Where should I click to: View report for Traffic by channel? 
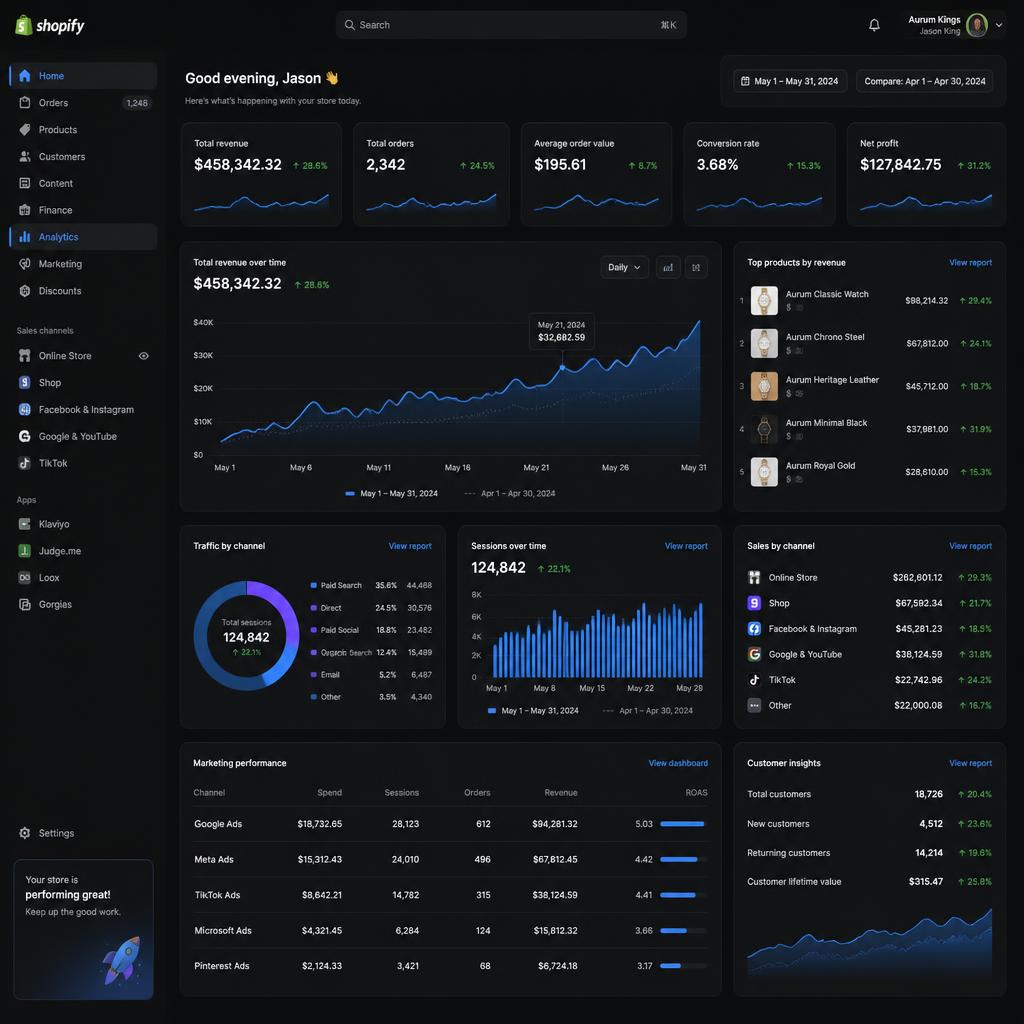point(410,546)
